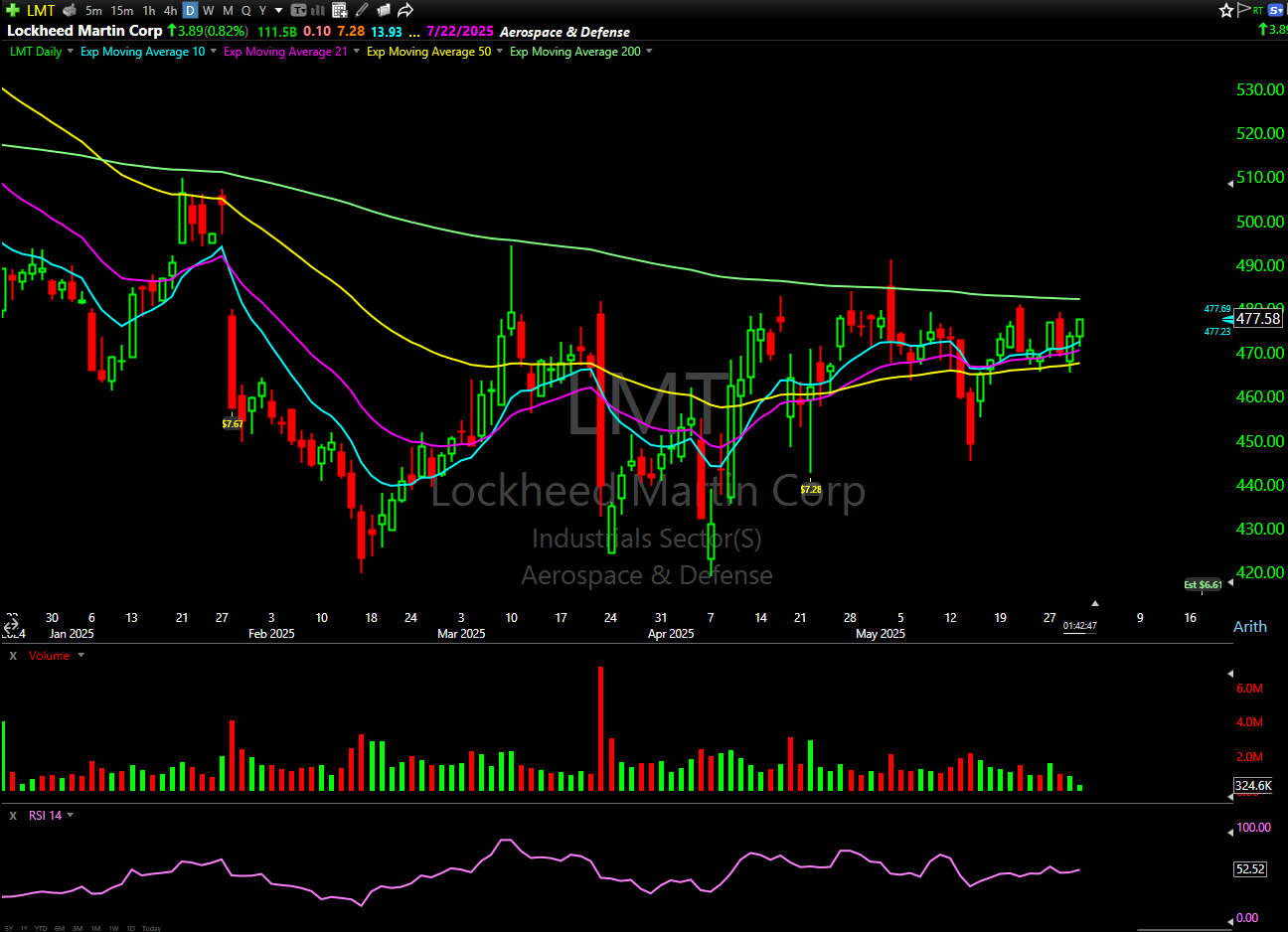This screenshot has height=932, width=1288.
Task: Select the 5Y range tab at the bottom
Action: point(9,928)
